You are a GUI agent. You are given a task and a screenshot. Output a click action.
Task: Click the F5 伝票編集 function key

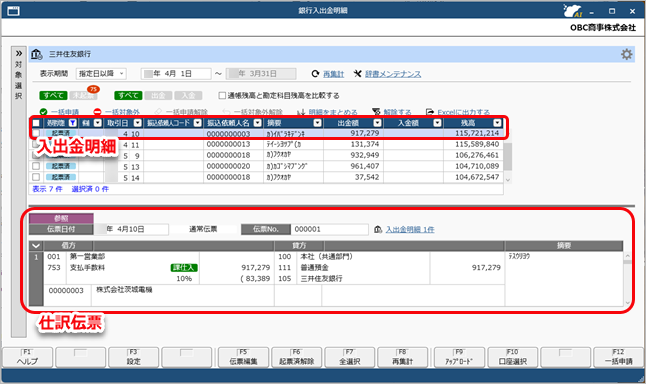point(243,357)
